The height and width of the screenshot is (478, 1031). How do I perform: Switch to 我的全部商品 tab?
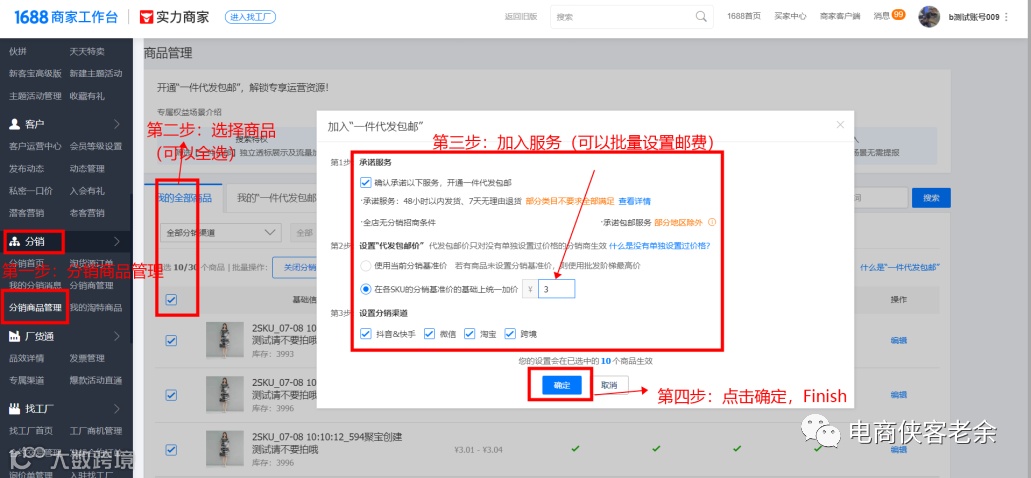[x=183, y=198]
